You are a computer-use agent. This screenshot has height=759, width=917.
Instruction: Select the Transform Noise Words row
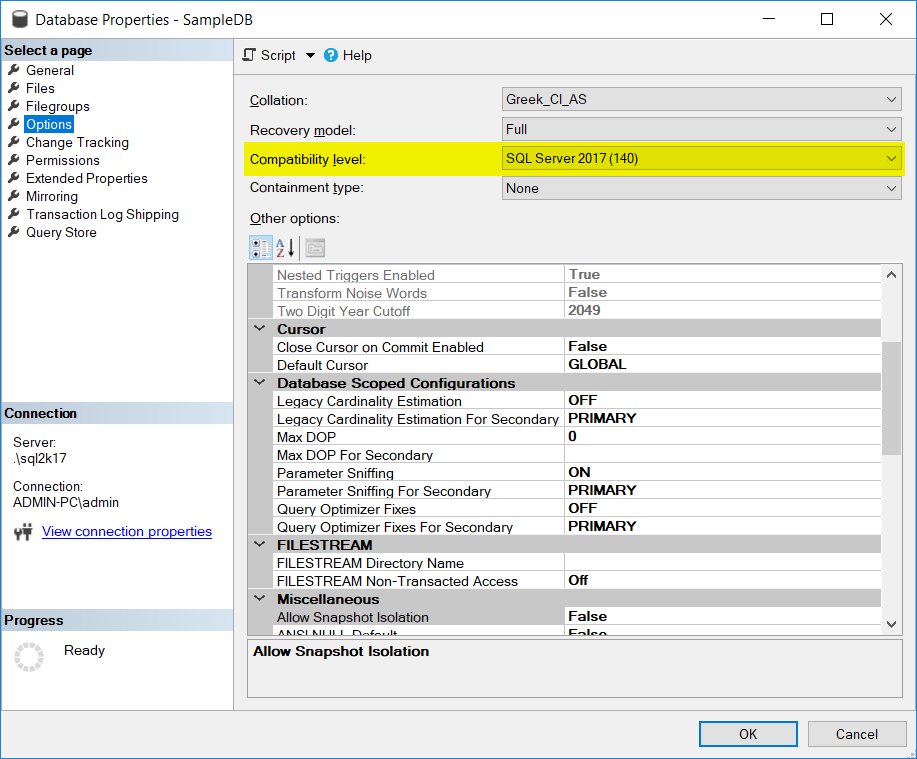pos(577,292)
